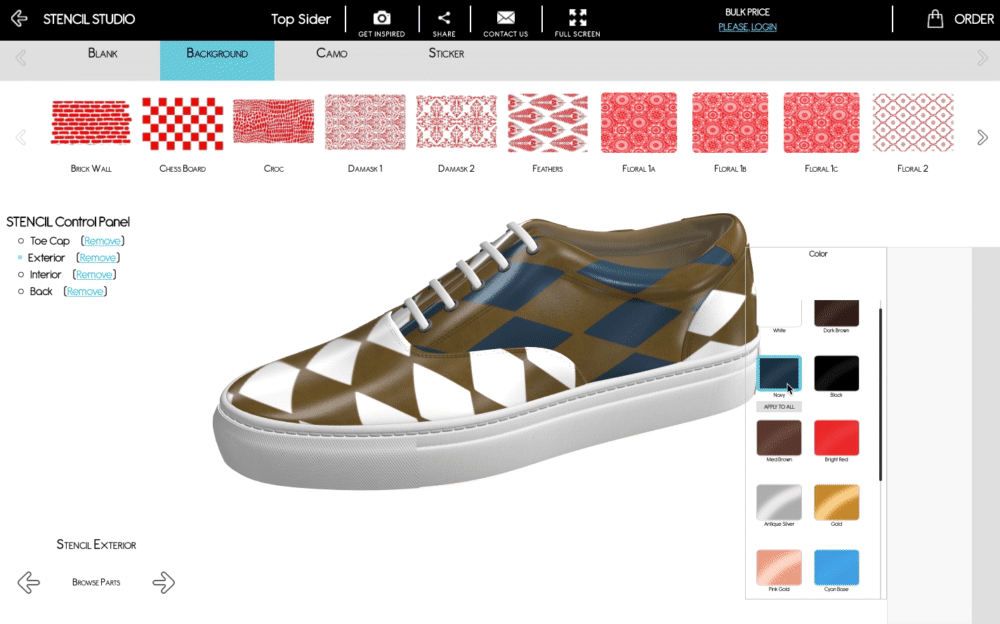Screen dimensions: 1000x624
Task: Enter Full Screen mode
Action: tap(577, 18)
